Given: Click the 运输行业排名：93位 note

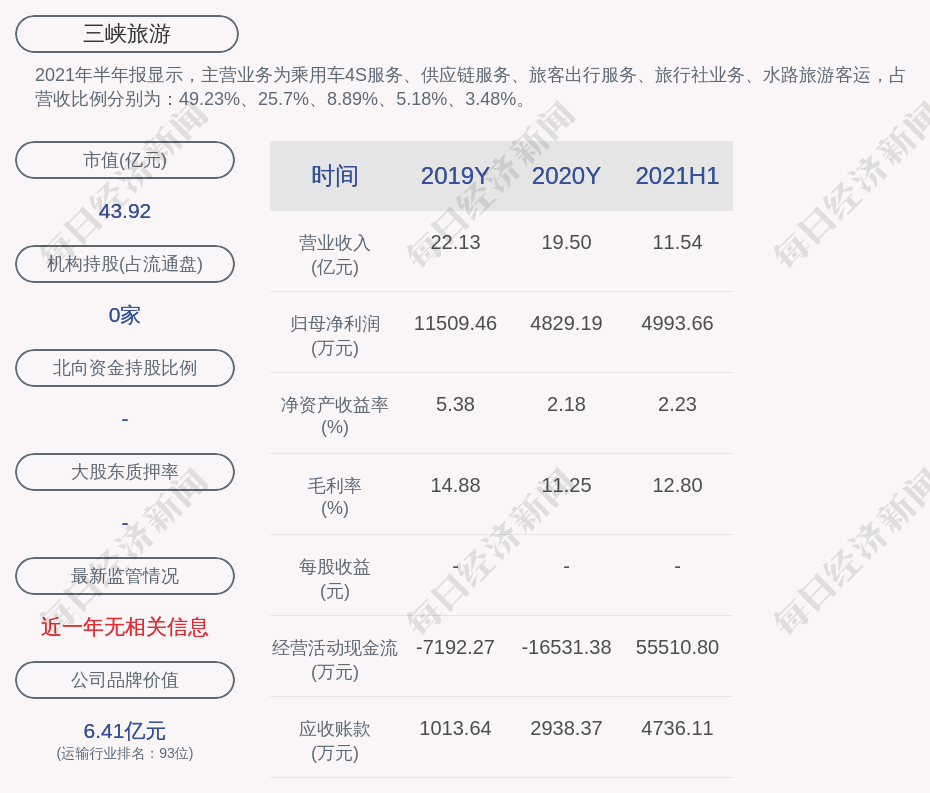Looking at the screenshot, I should tap(125, 753).
